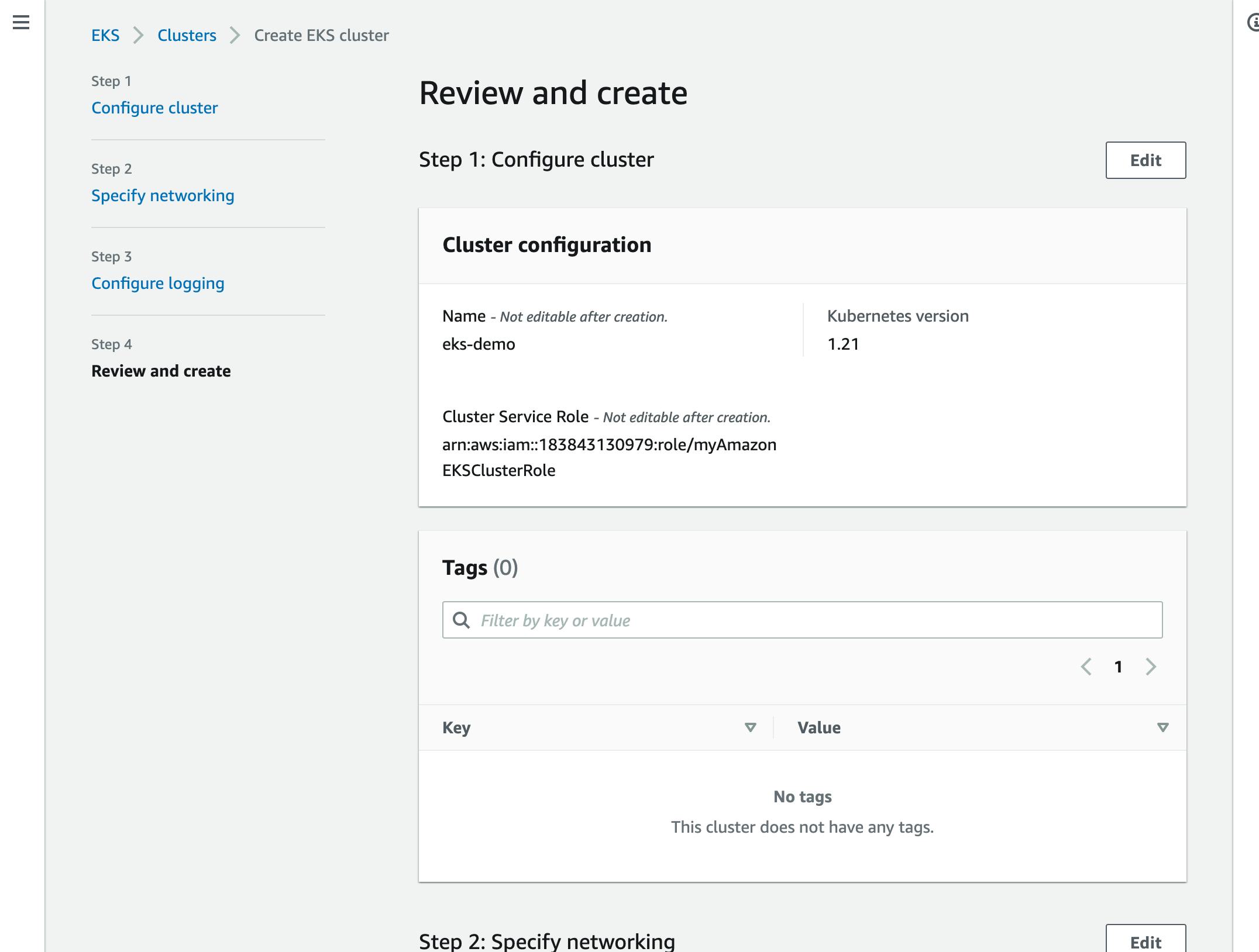Open EKS breadcrumb link
Image resolution: width=1259 pixels, height=952 pixels.
point(105,36)
